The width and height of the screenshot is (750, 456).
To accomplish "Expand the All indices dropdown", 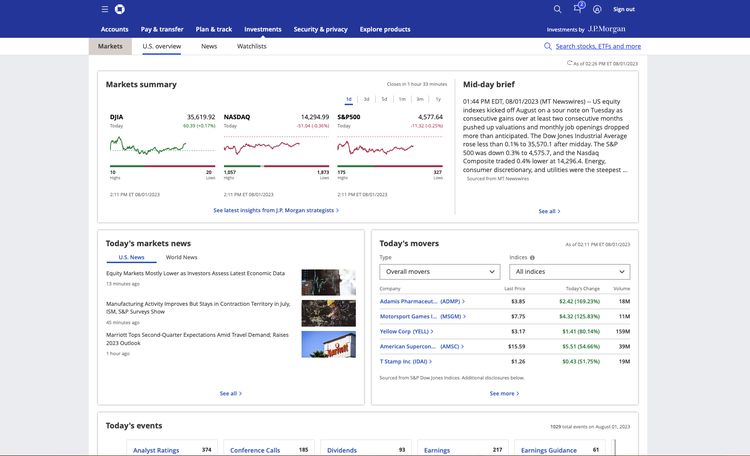I will point(570,272).
